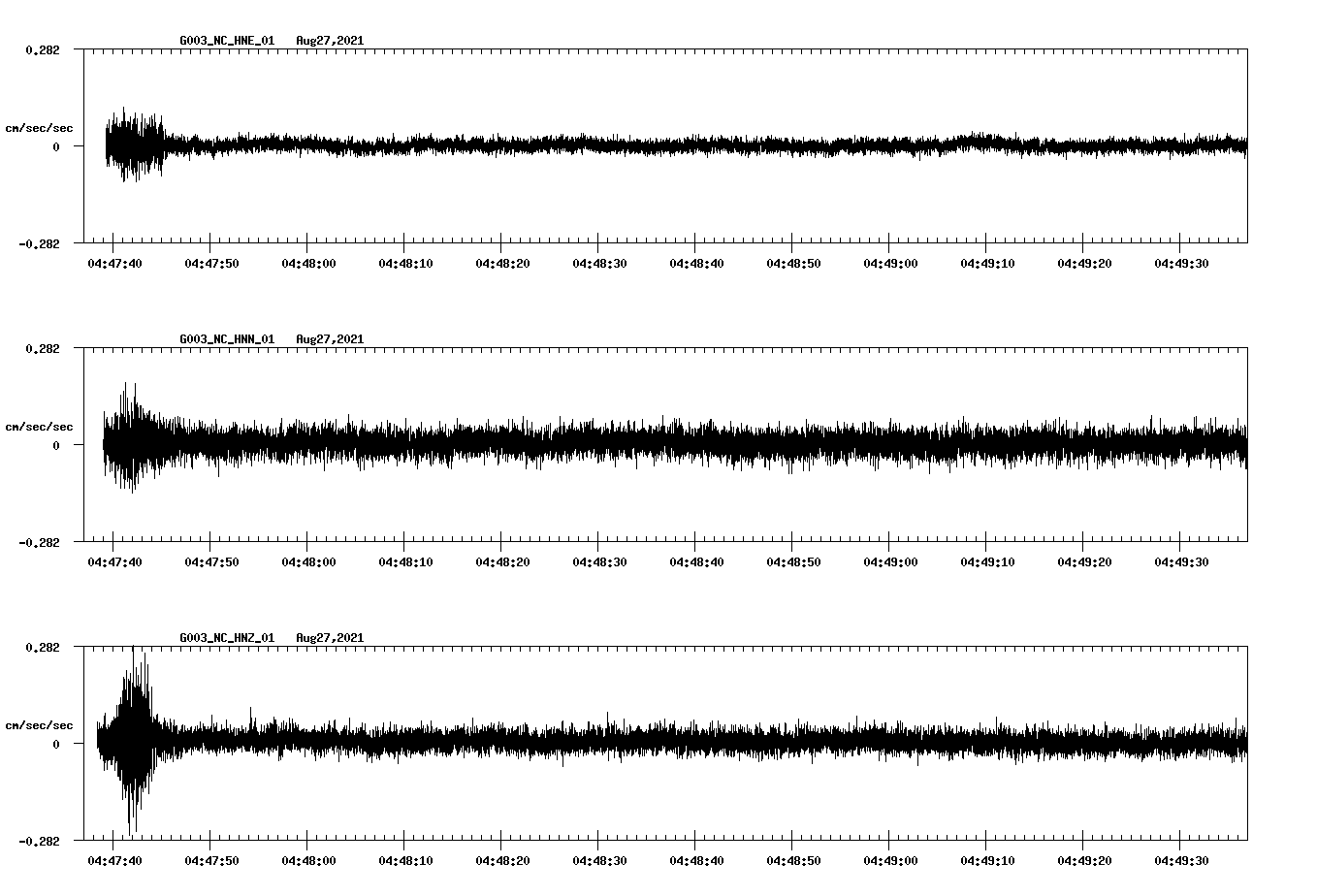Image resolution: width=1317 pixels, height=896 pixels.
Task: Click the 04:48:50 time label under HNZ plot
Action: 793,860
